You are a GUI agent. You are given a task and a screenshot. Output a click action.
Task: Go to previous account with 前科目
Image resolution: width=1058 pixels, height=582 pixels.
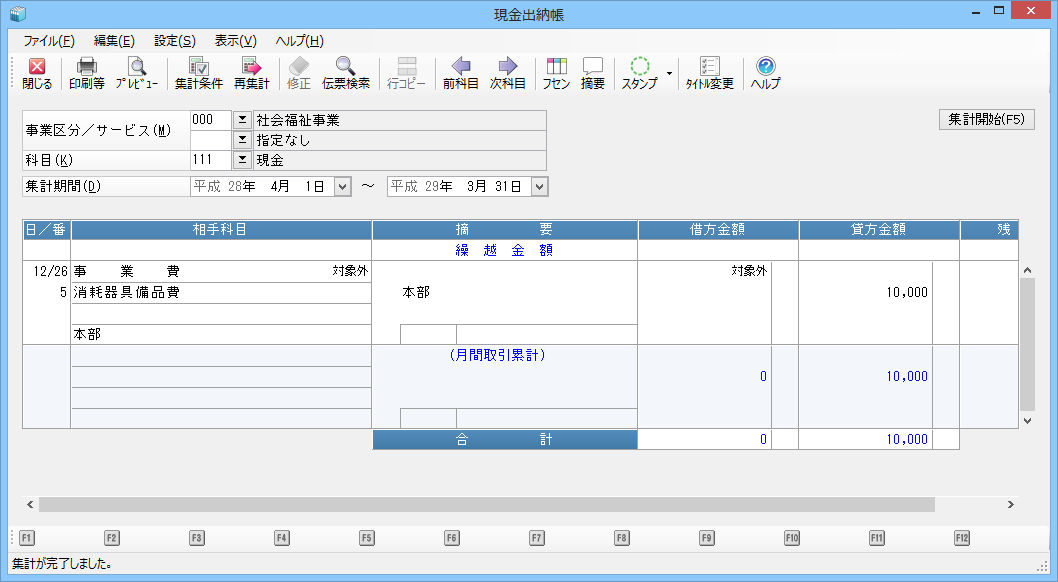click(461, 73)
